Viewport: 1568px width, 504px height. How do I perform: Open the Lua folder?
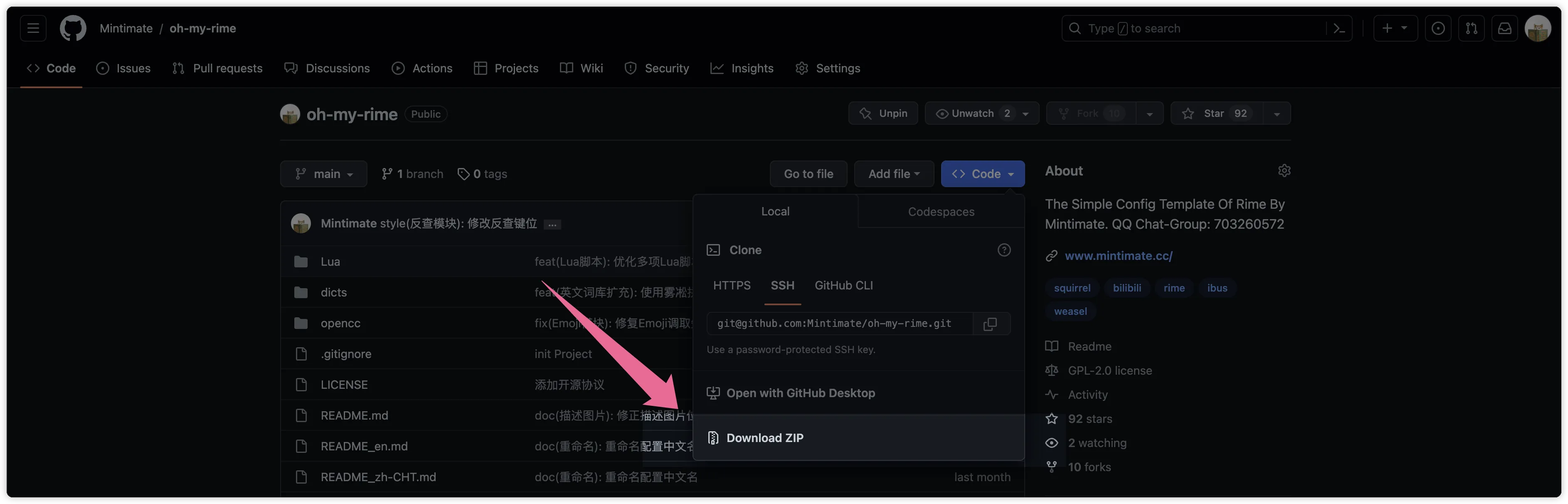pos(330,262)
